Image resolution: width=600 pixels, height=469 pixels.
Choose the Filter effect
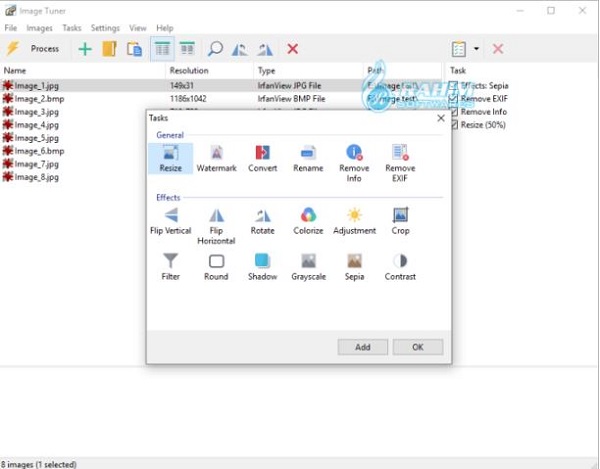tap(171, 267)
